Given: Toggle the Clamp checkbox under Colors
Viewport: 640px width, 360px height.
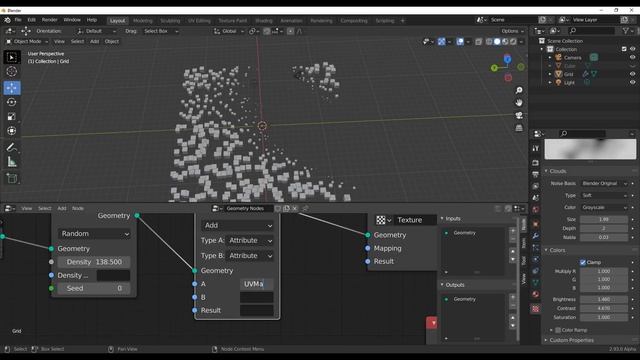Looking at the screenshot, I should 583,262.
